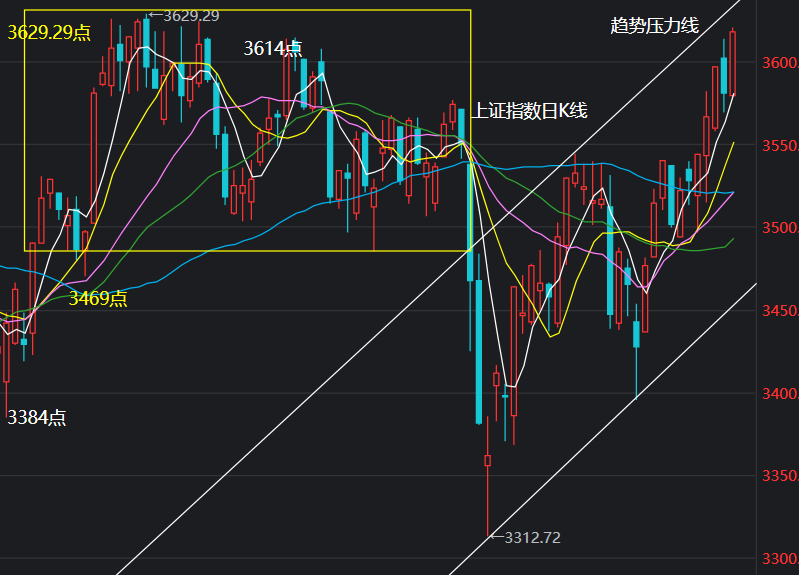Select the long red candle at 3312.72 low

click(488, 476)
